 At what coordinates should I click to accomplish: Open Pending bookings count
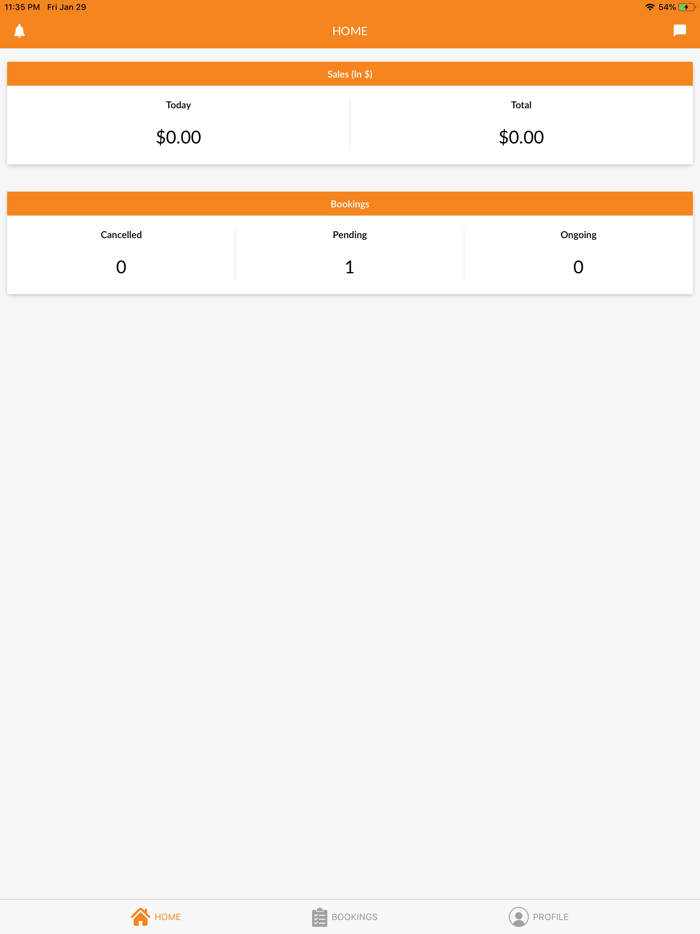point(349,267)
